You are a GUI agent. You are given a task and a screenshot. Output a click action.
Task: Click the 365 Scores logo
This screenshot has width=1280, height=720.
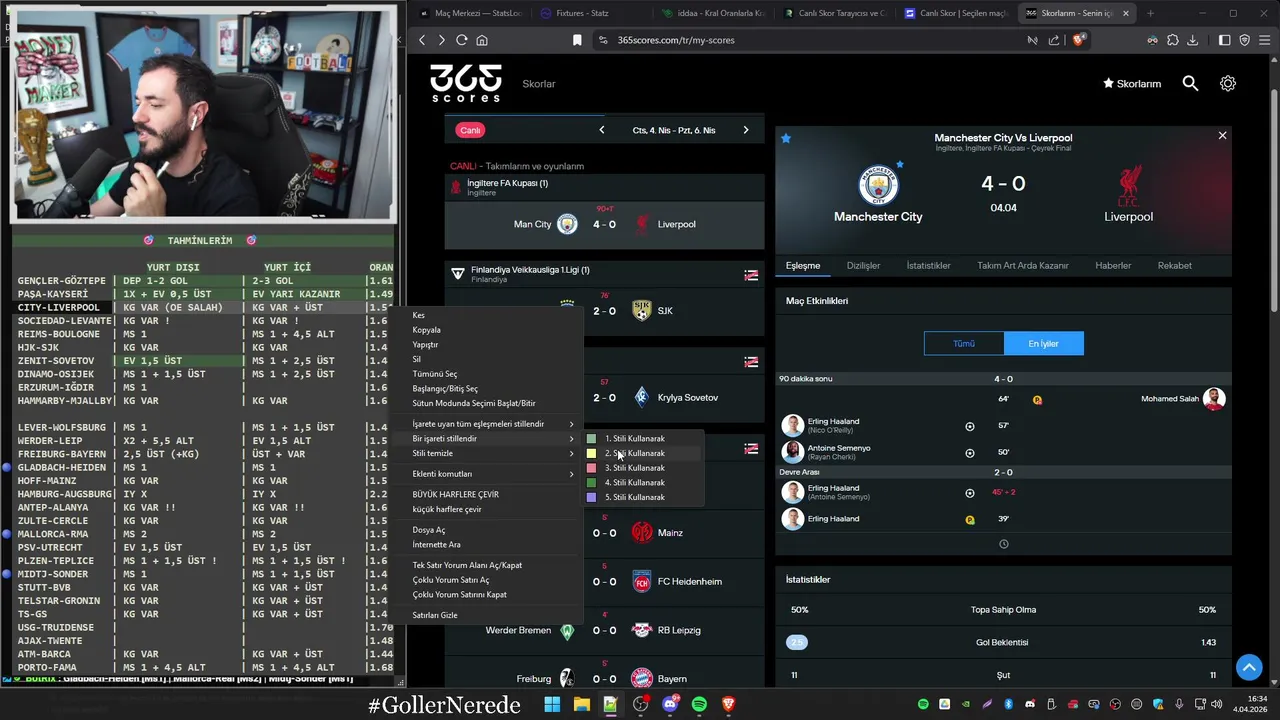click(x=466, y=84)
